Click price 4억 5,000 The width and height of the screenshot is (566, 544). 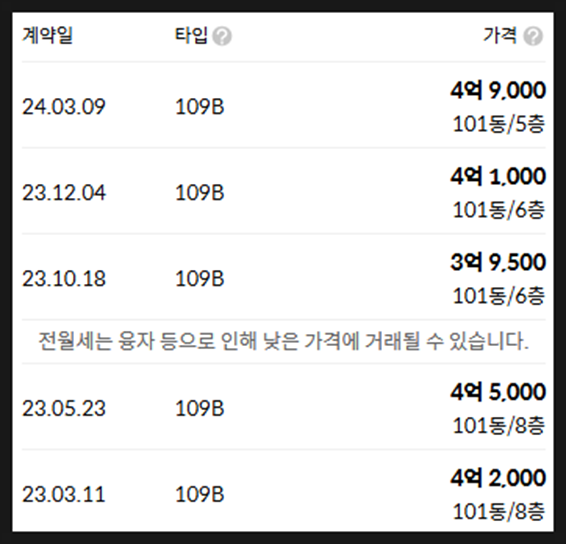pos(498,392)
